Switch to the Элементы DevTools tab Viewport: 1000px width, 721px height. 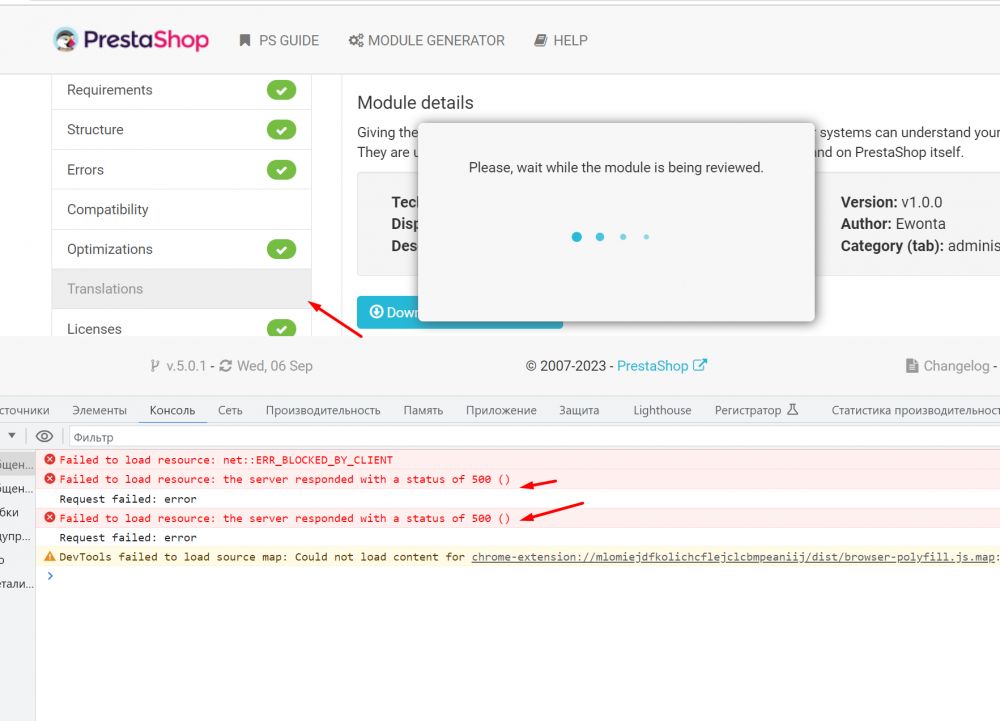(99, 411)
